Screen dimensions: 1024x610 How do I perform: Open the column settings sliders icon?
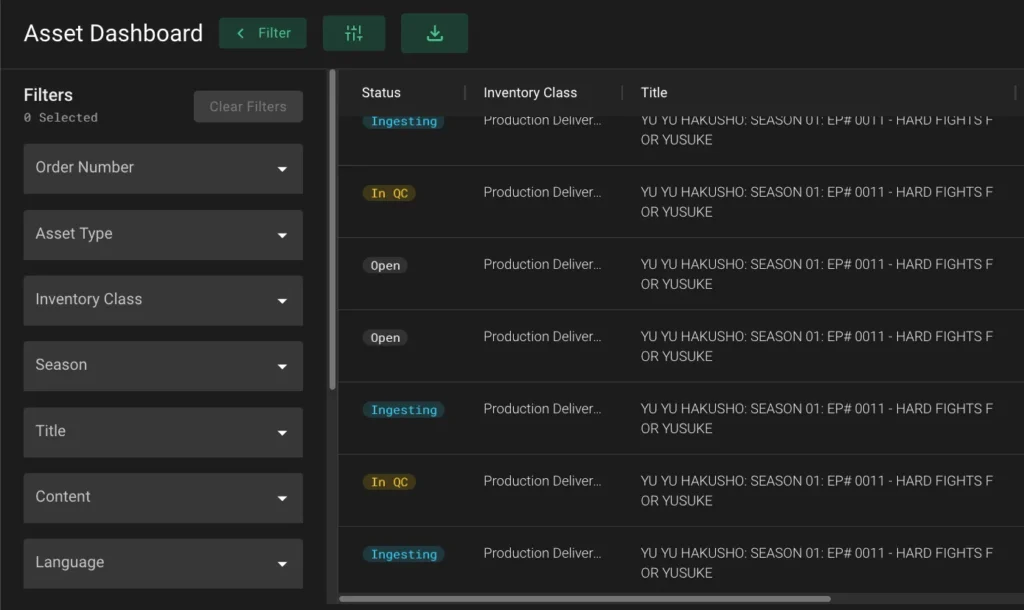pyautogui.click(x=354, y=33)
